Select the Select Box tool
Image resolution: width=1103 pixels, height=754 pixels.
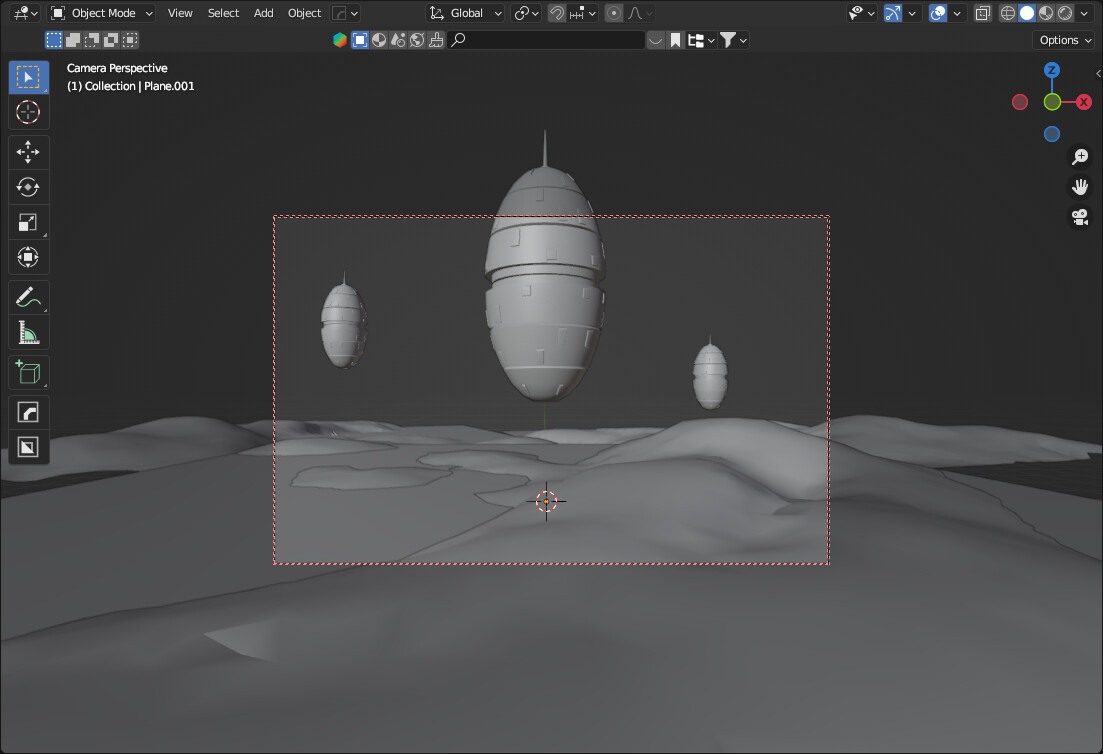[28, 77]
